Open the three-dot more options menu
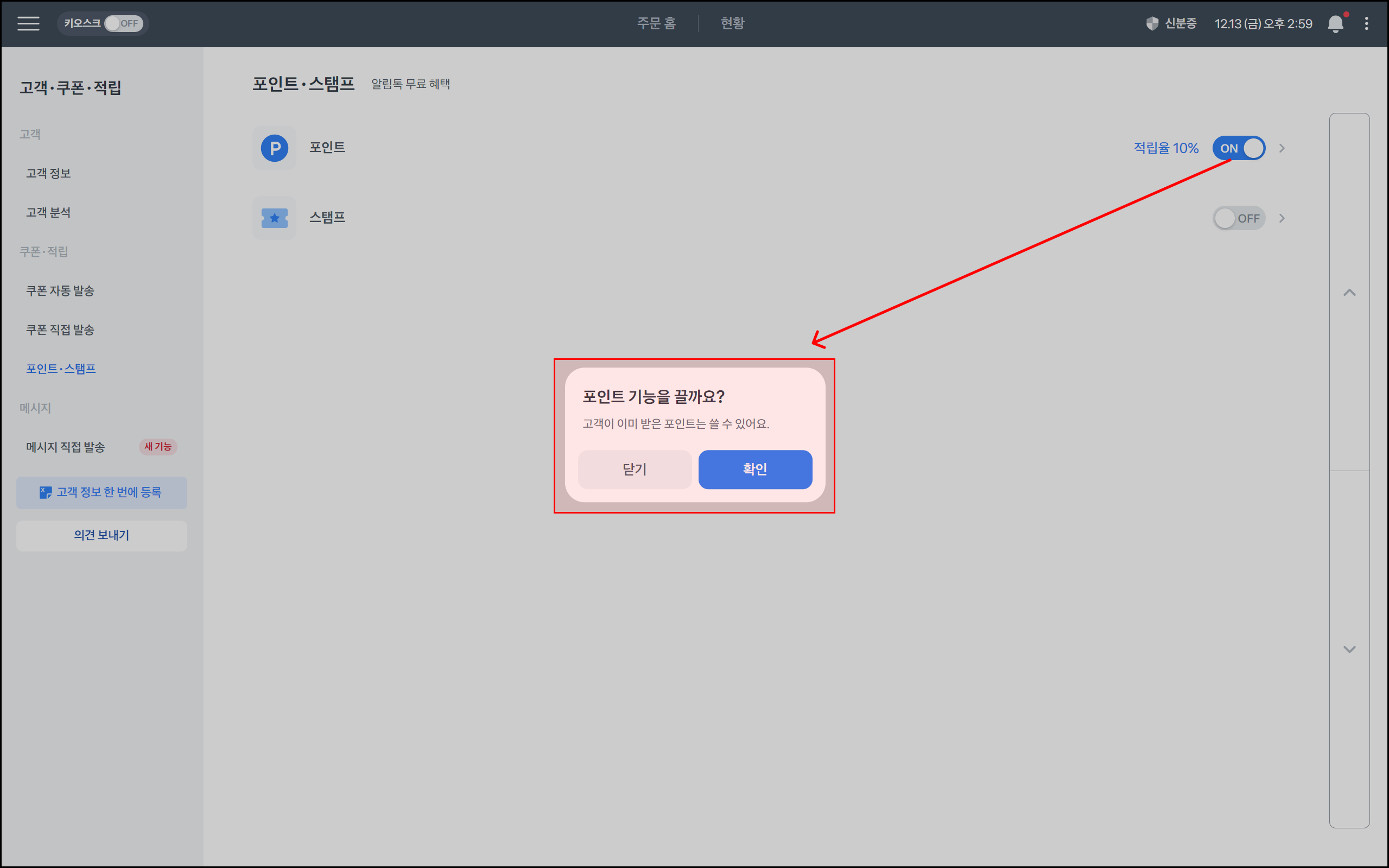1389x868 pixels. (1367, 23)
